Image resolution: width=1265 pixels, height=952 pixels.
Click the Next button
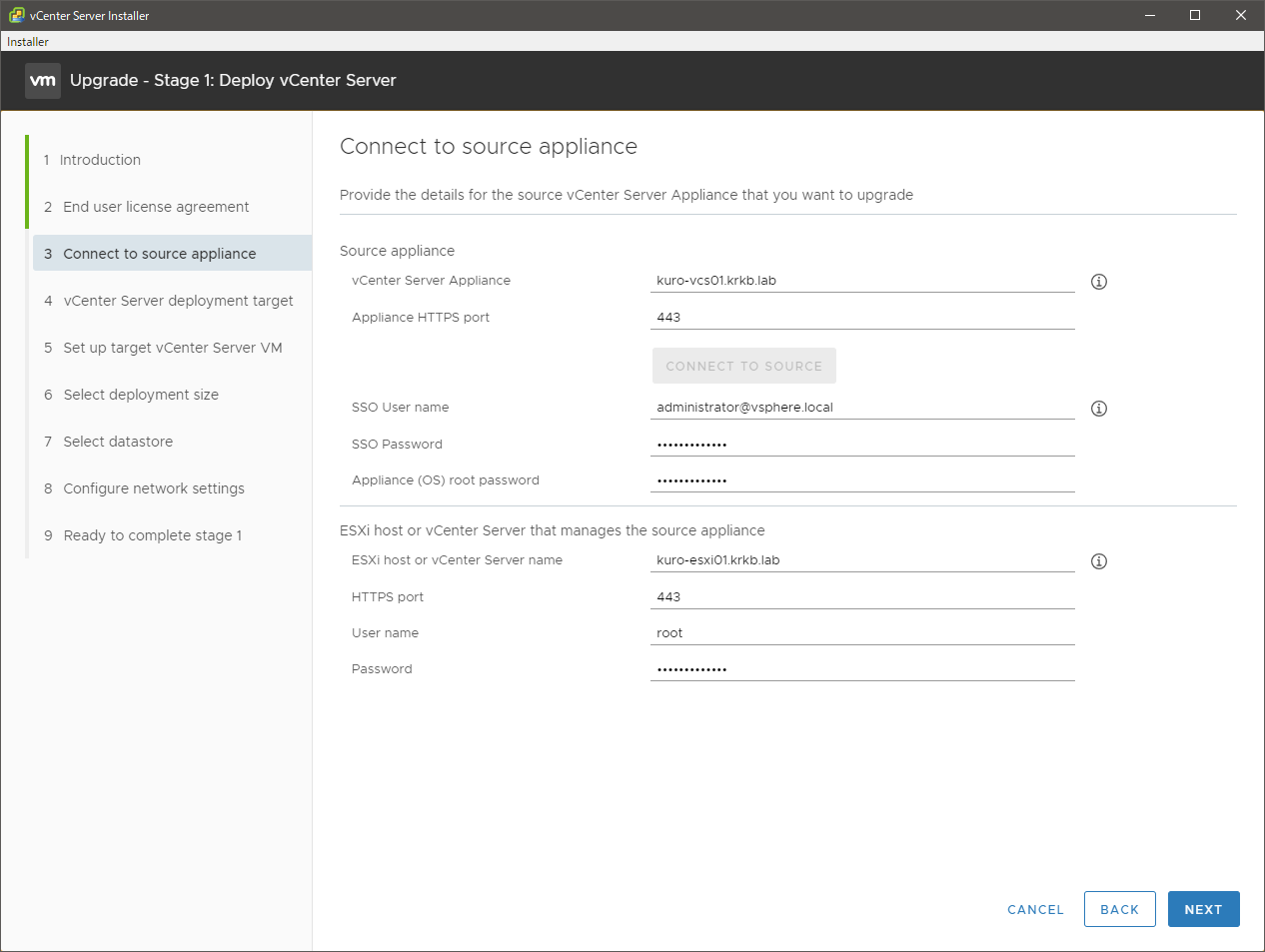(1203, 909)
